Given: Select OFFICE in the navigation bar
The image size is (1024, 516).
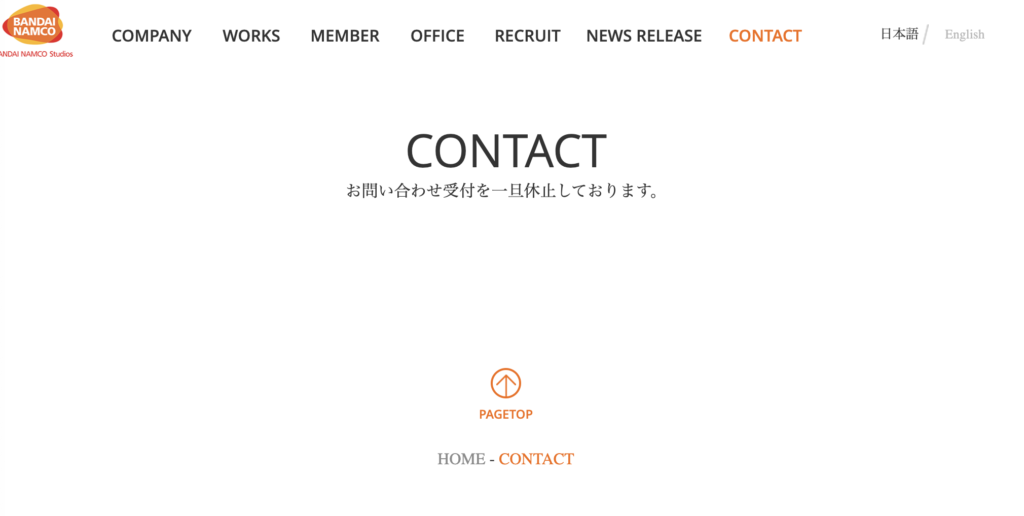Looking at the screenshot, I should click(438, 36).
